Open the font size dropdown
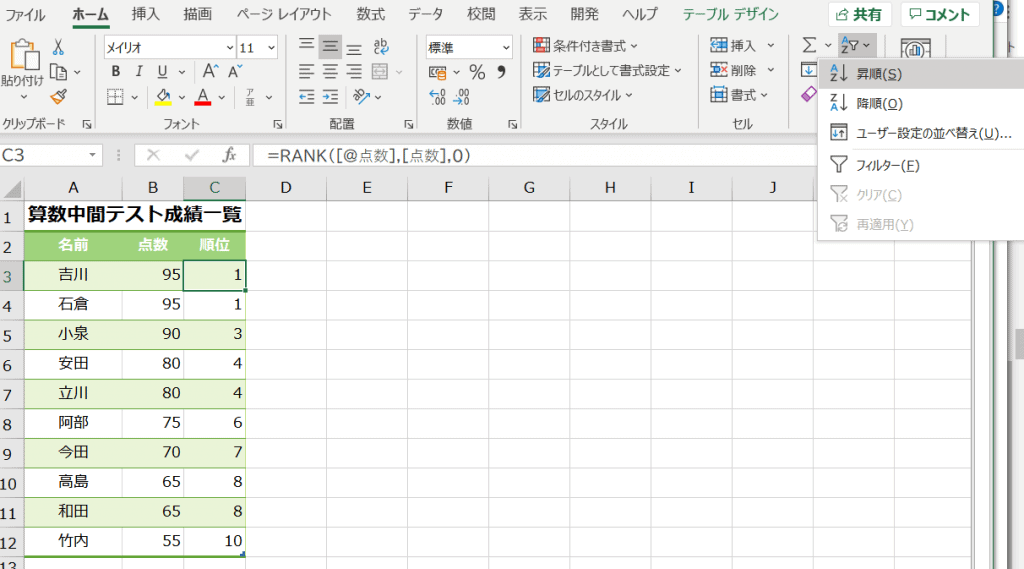Image resolution: width=1024 pixels, height=569 pixels. 272,47
